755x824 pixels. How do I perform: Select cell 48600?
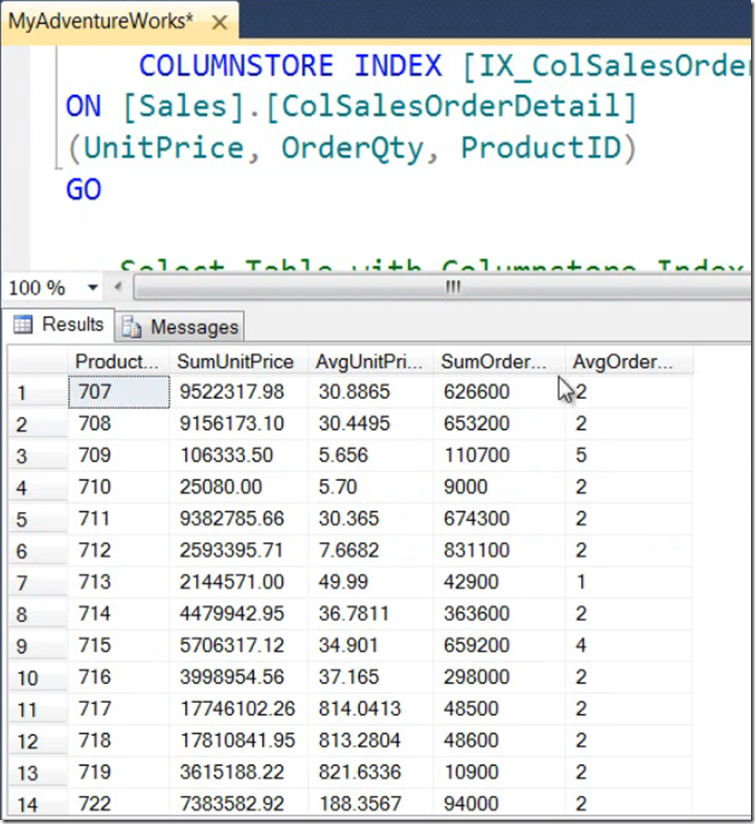coord(500,740)
